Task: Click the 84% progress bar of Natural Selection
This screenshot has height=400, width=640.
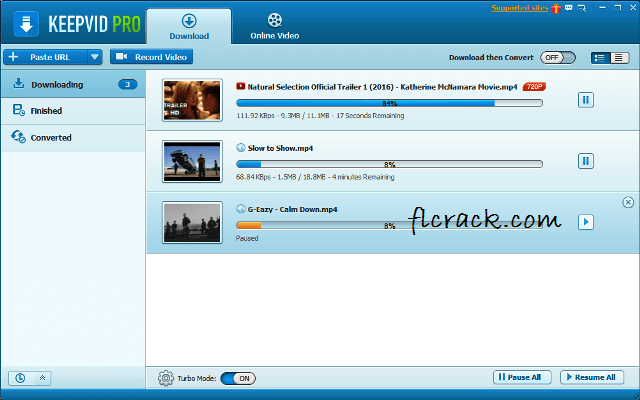Action: coord(389,103)
